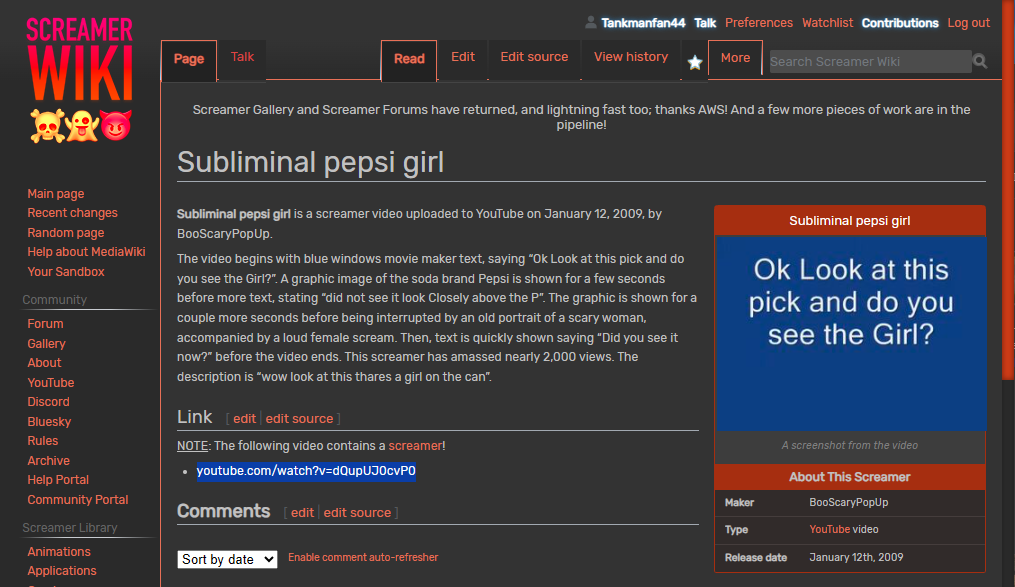Go to Recent changes in sidebar
Image resolution: width=1015 pixels, height=587 pixels.
click(72, 213)
